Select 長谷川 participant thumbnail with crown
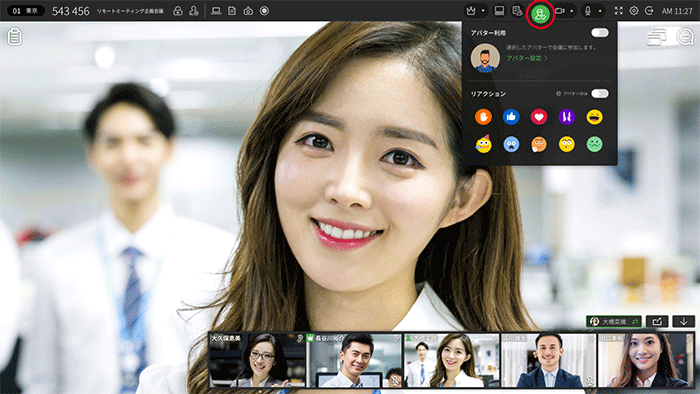 tap(354, 360)
